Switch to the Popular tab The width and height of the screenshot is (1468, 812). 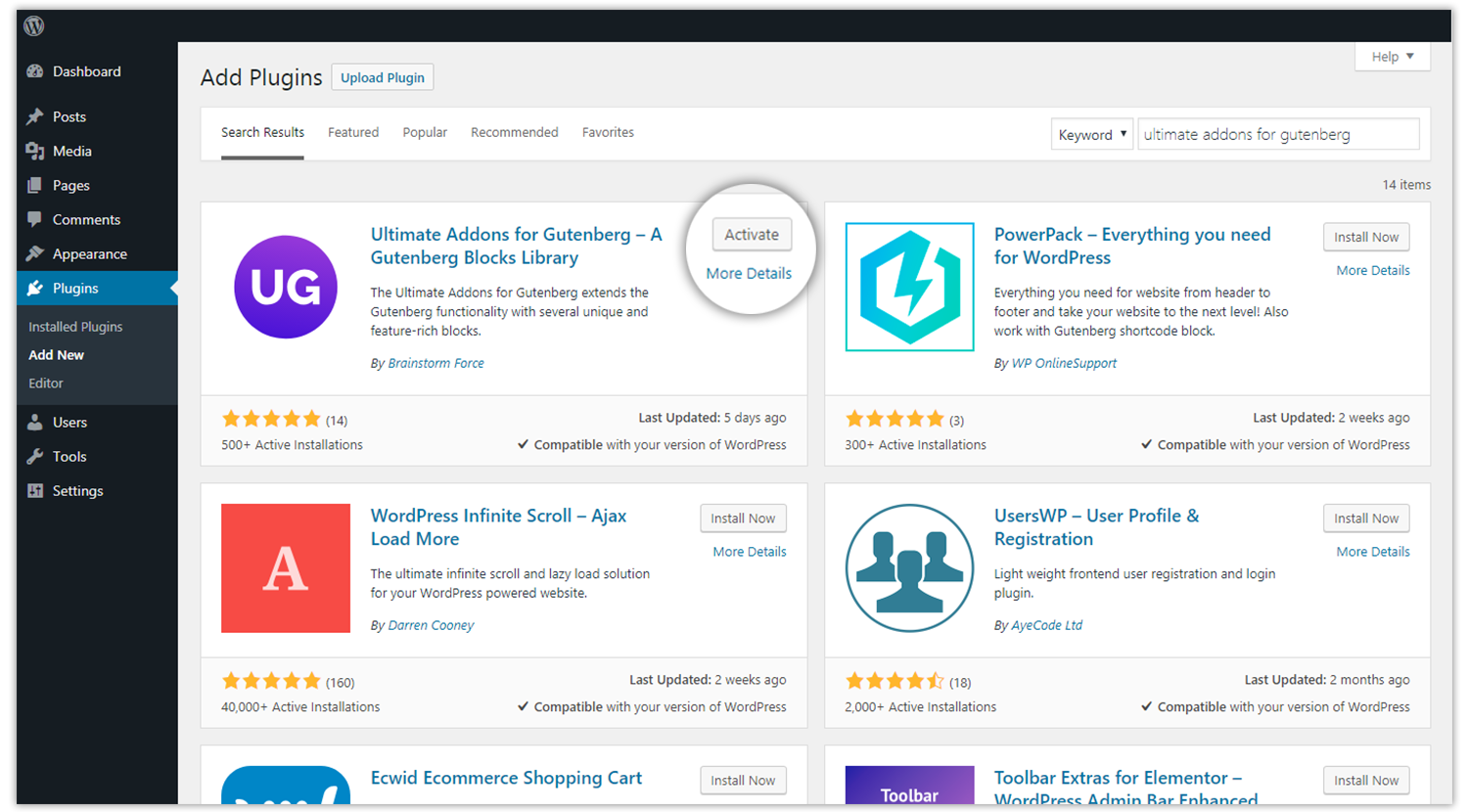(x=425, y=132)
